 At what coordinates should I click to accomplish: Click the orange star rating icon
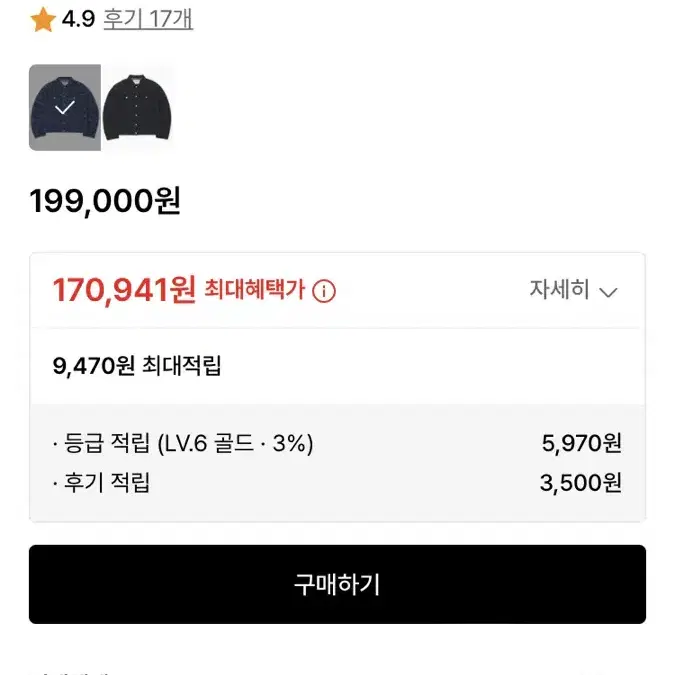(x=43, y=19)
